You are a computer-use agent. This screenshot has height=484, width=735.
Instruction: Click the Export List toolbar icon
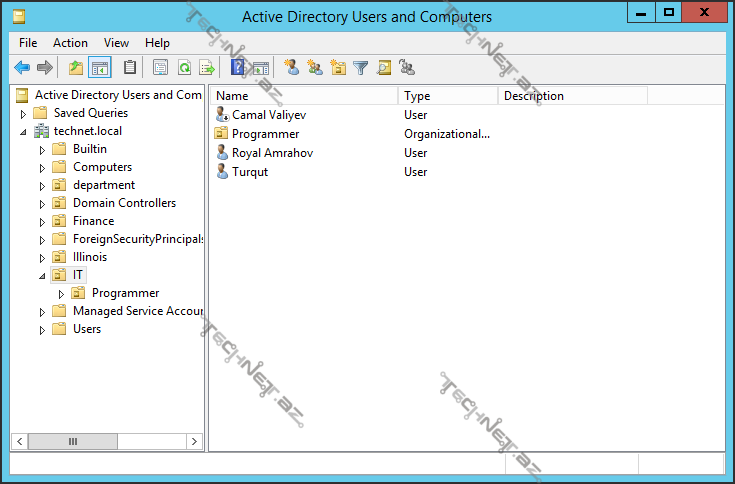point(207,68)
